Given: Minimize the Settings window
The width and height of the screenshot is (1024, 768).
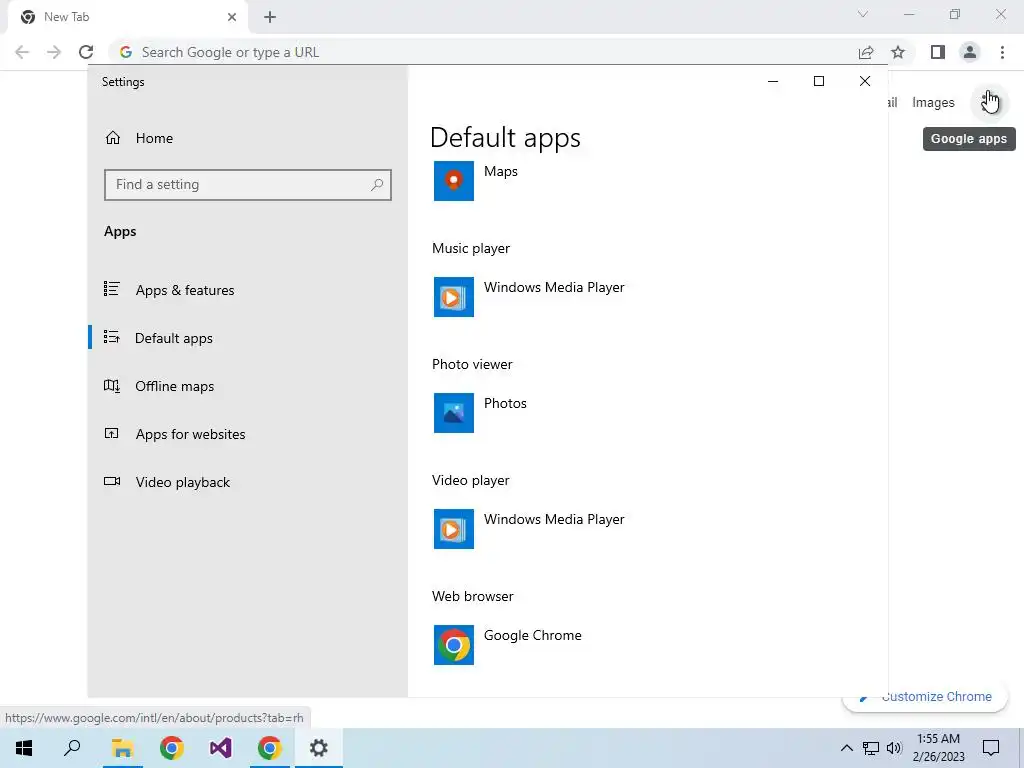Looking at the screenshot, I should [x=773, y=81].
